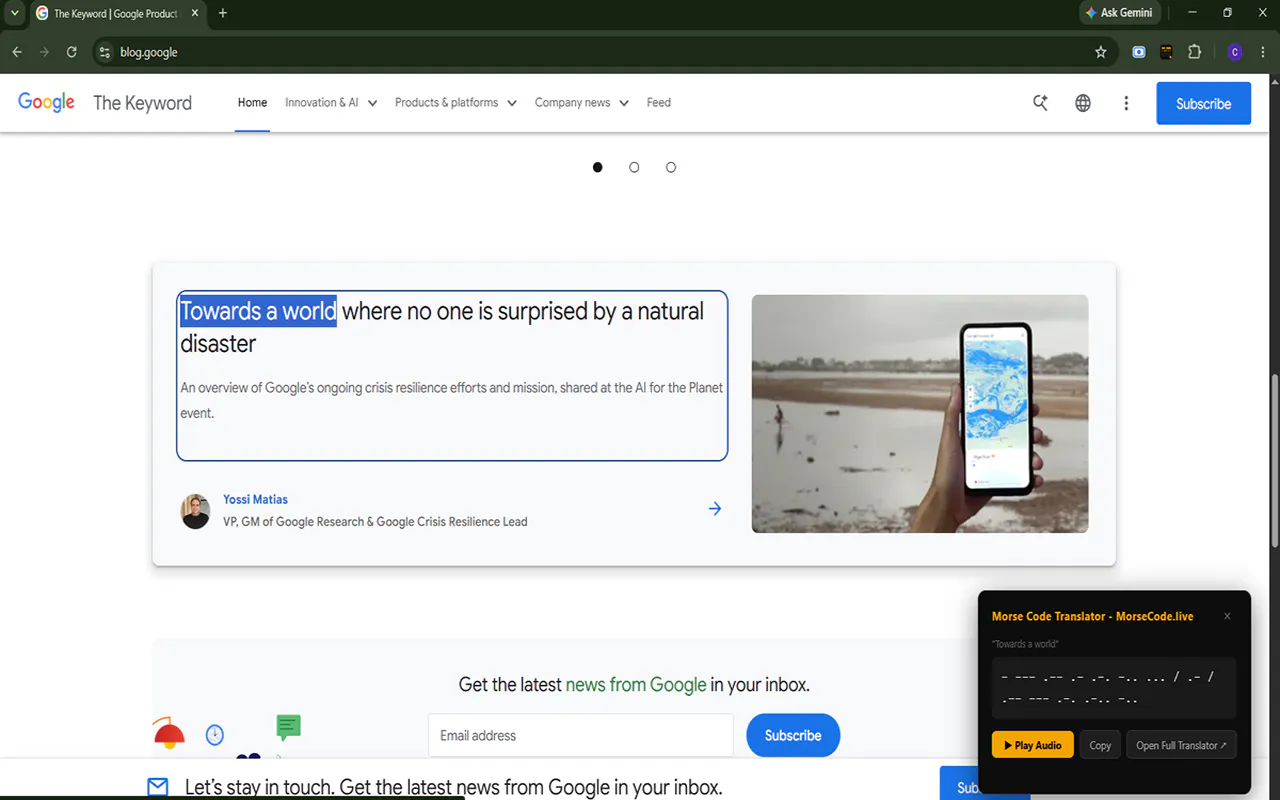Play Audio of the Morse code
This screenshot has width=1280, height=800.
1033,745
